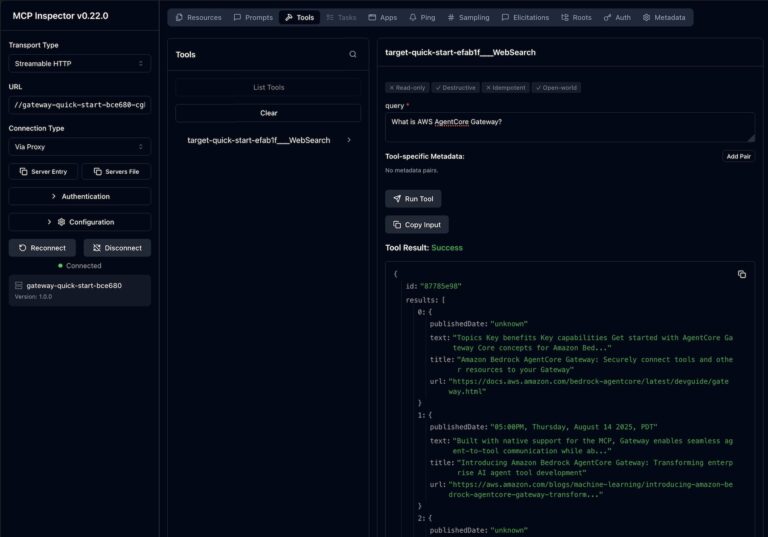Viewport: 768px width, 537px height.
Task: Click the gear icon on Configuration
Action: 61,222
